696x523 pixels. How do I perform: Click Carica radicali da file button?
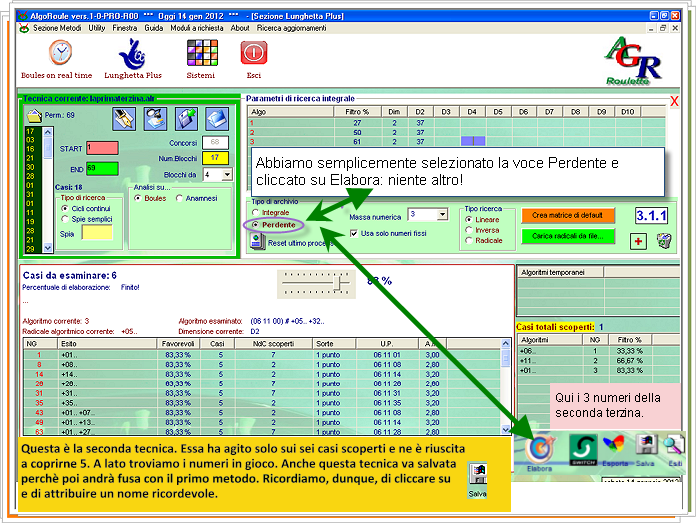(568, 236)
